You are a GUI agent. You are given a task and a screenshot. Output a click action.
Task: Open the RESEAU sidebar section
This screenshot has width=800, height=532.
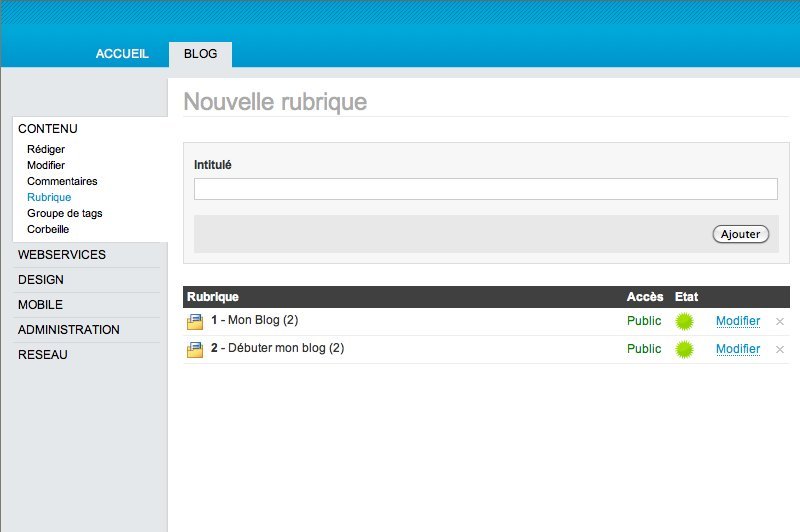pos(43,355)
